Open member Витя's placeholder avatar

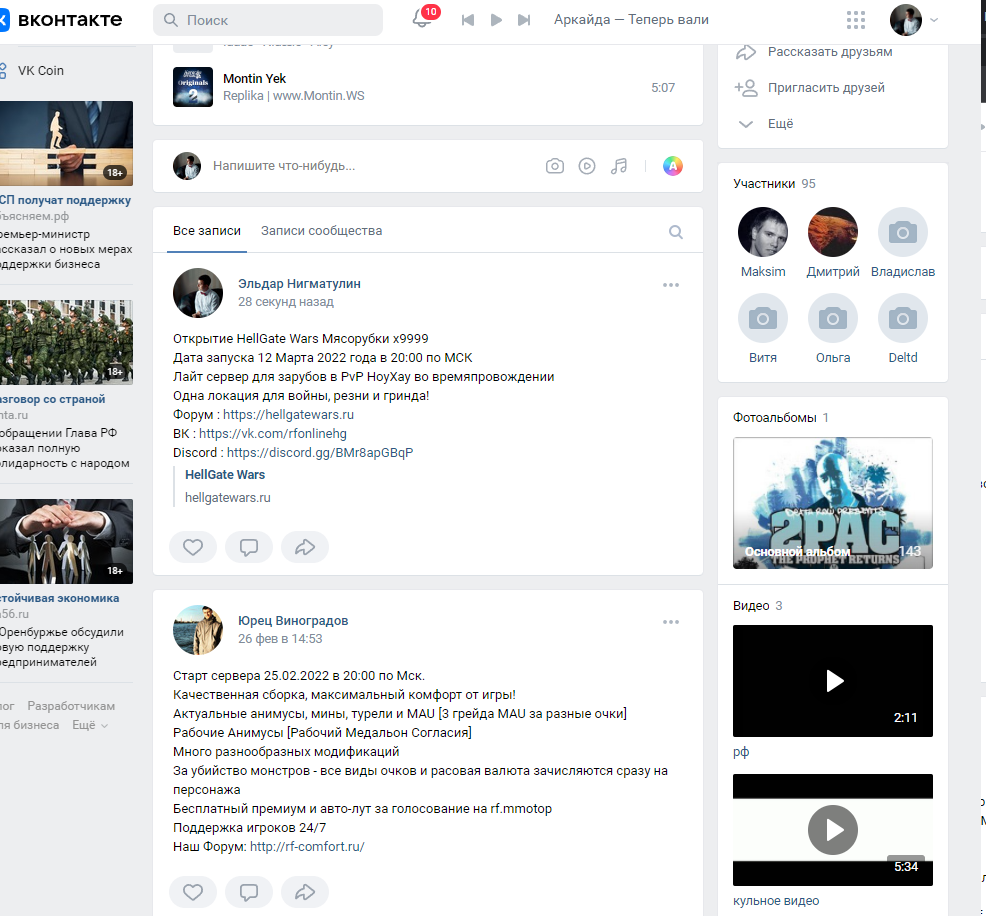[x=763, y=318]
